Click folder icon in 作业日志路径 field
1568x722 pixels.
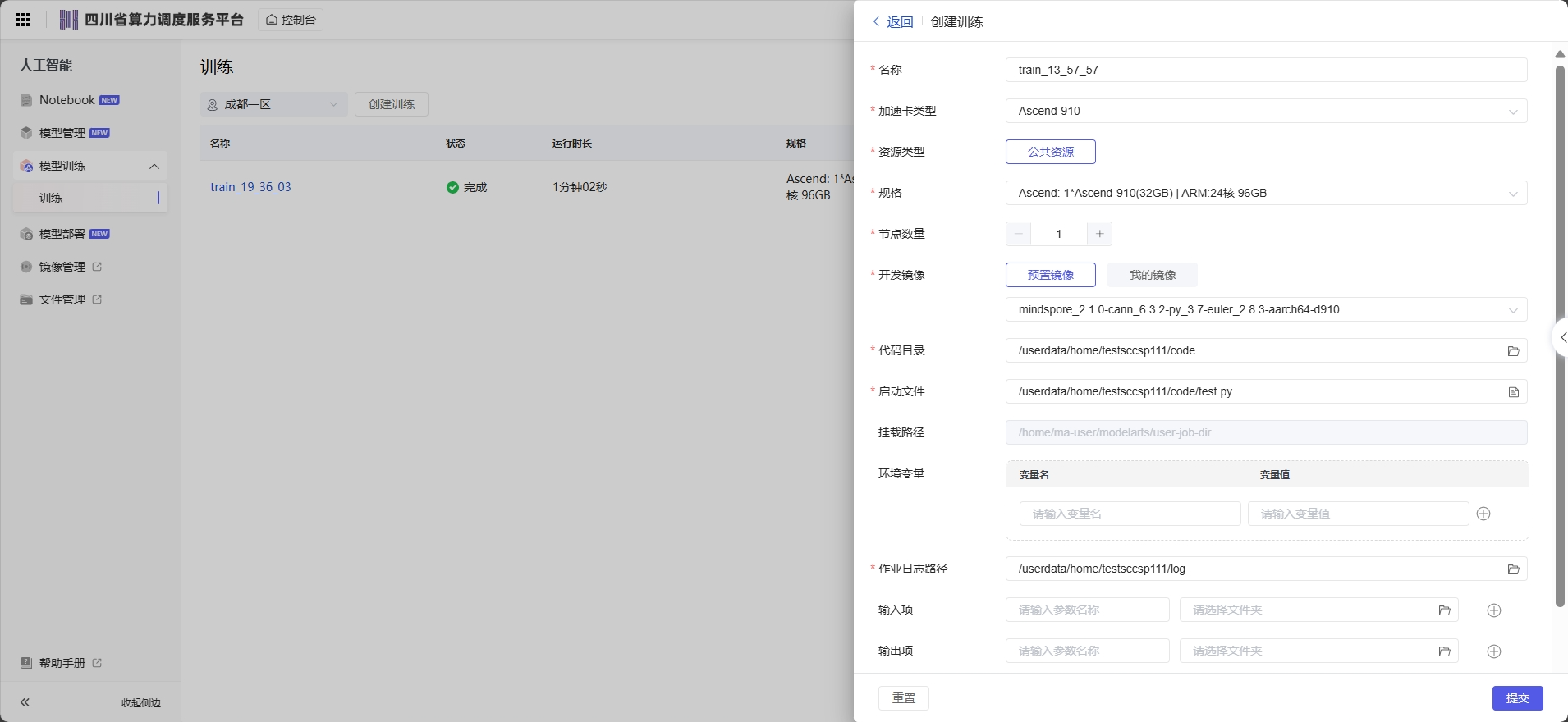tap(1513, 569)
